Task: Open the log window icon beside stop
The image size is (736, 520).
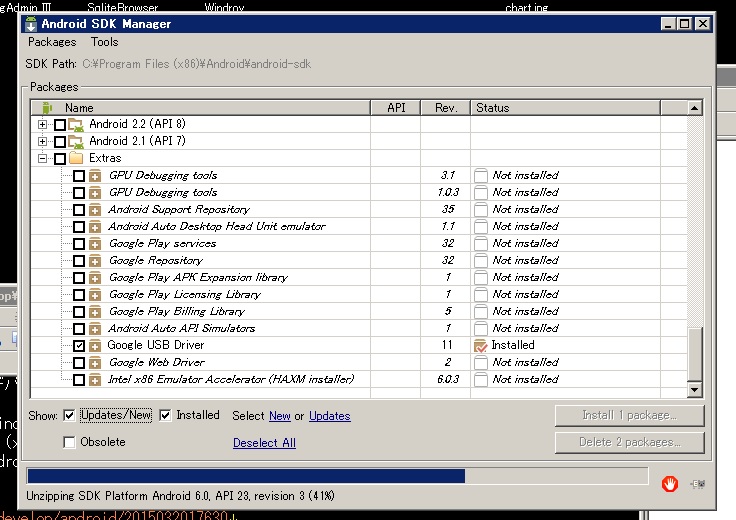Action: [x=698, y=484]
